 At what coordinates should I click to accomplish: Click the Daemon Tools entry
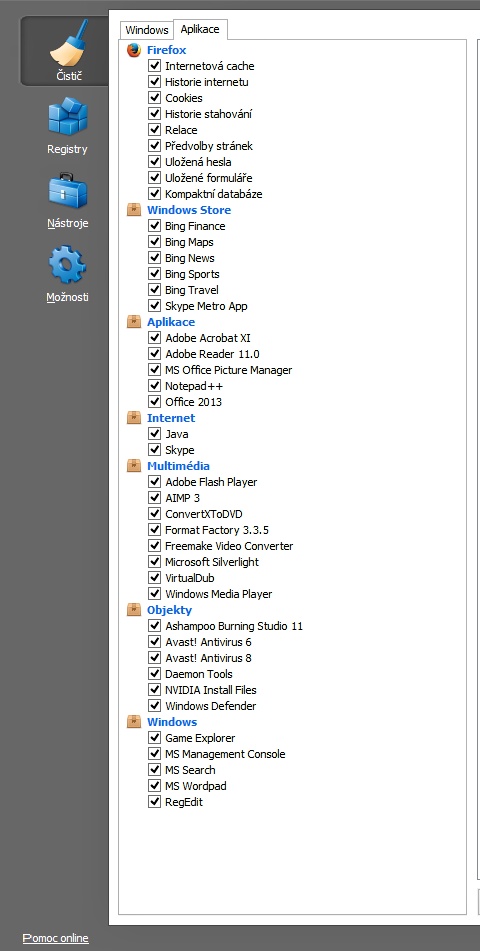[199, 674]
